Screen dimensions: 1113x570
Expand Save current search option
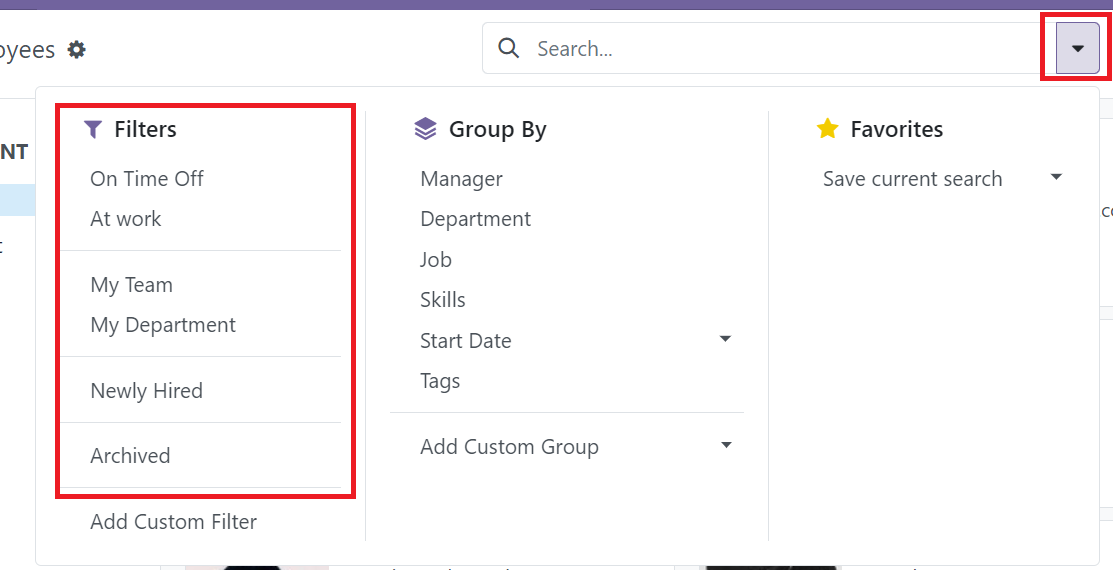(x=1056, y=178)
